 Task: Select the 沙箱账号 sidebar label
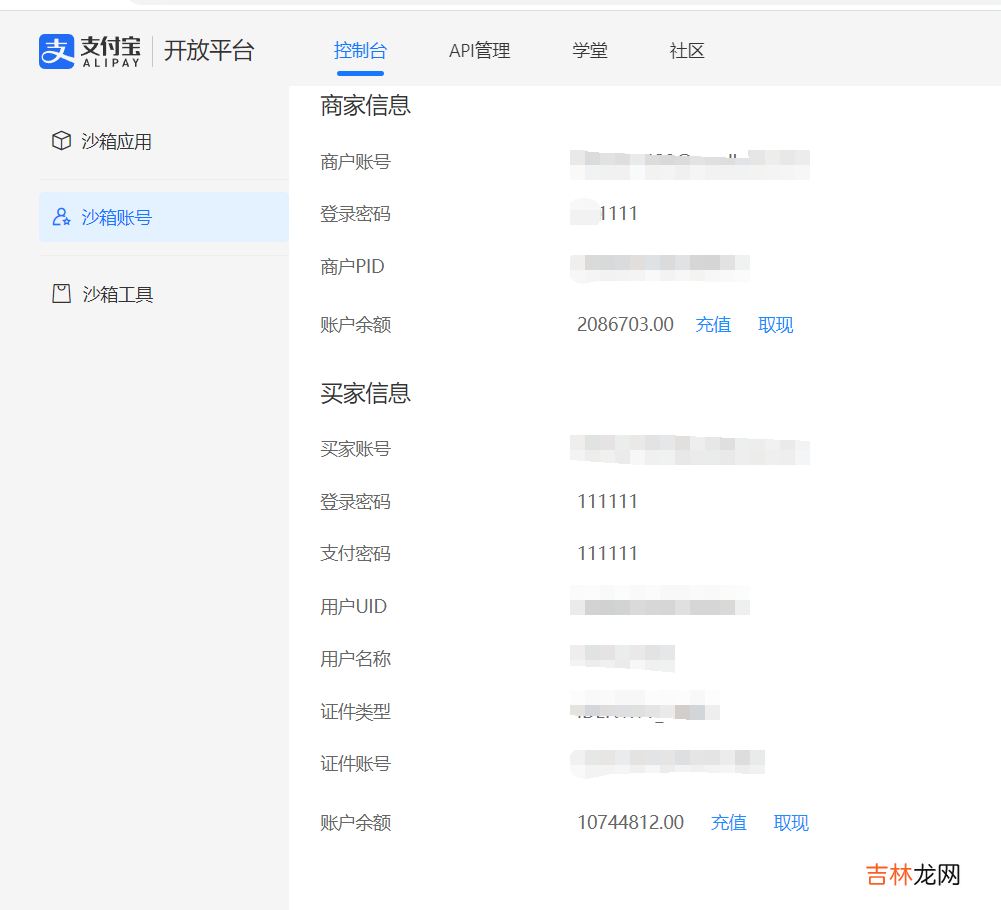coord(117,218)
